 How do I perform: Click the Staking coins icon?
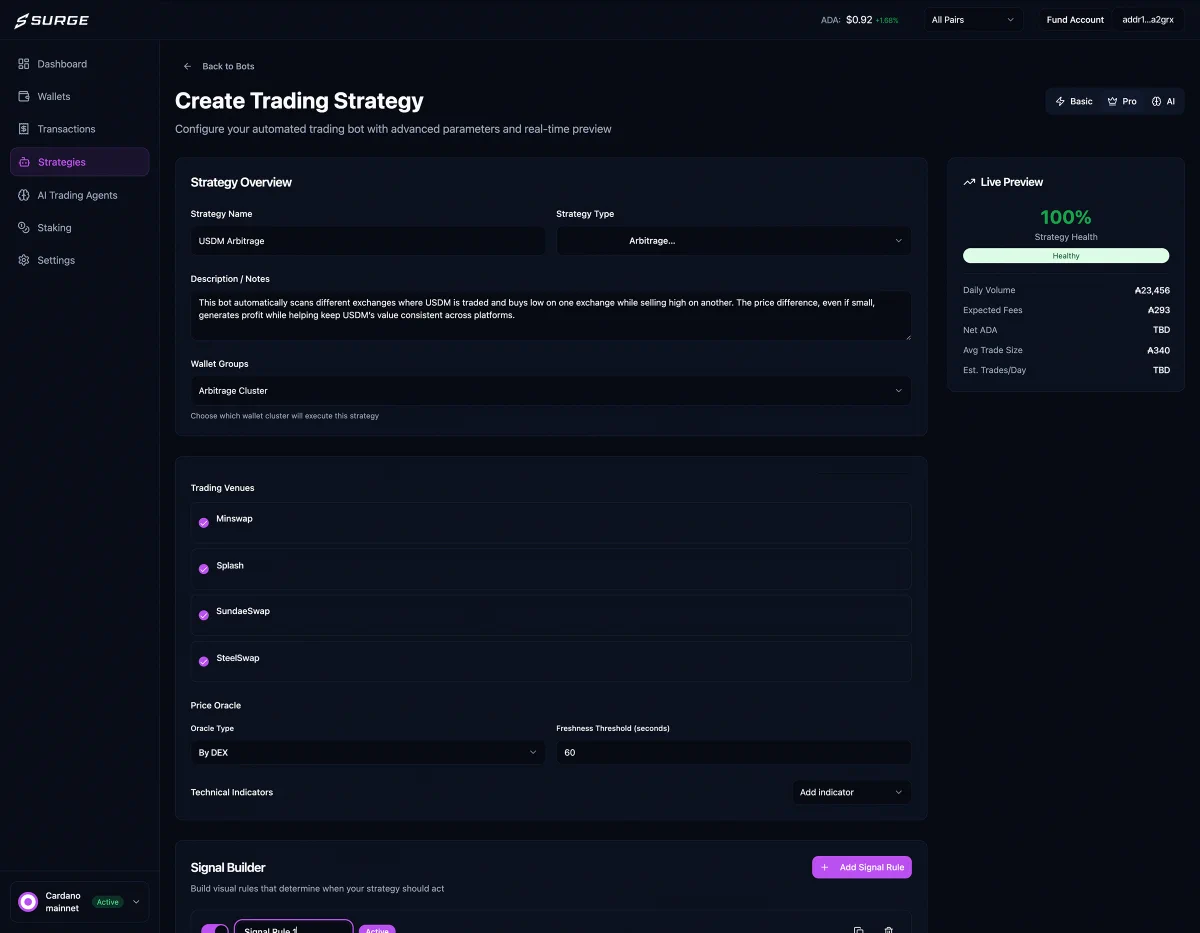coord(24,228)
